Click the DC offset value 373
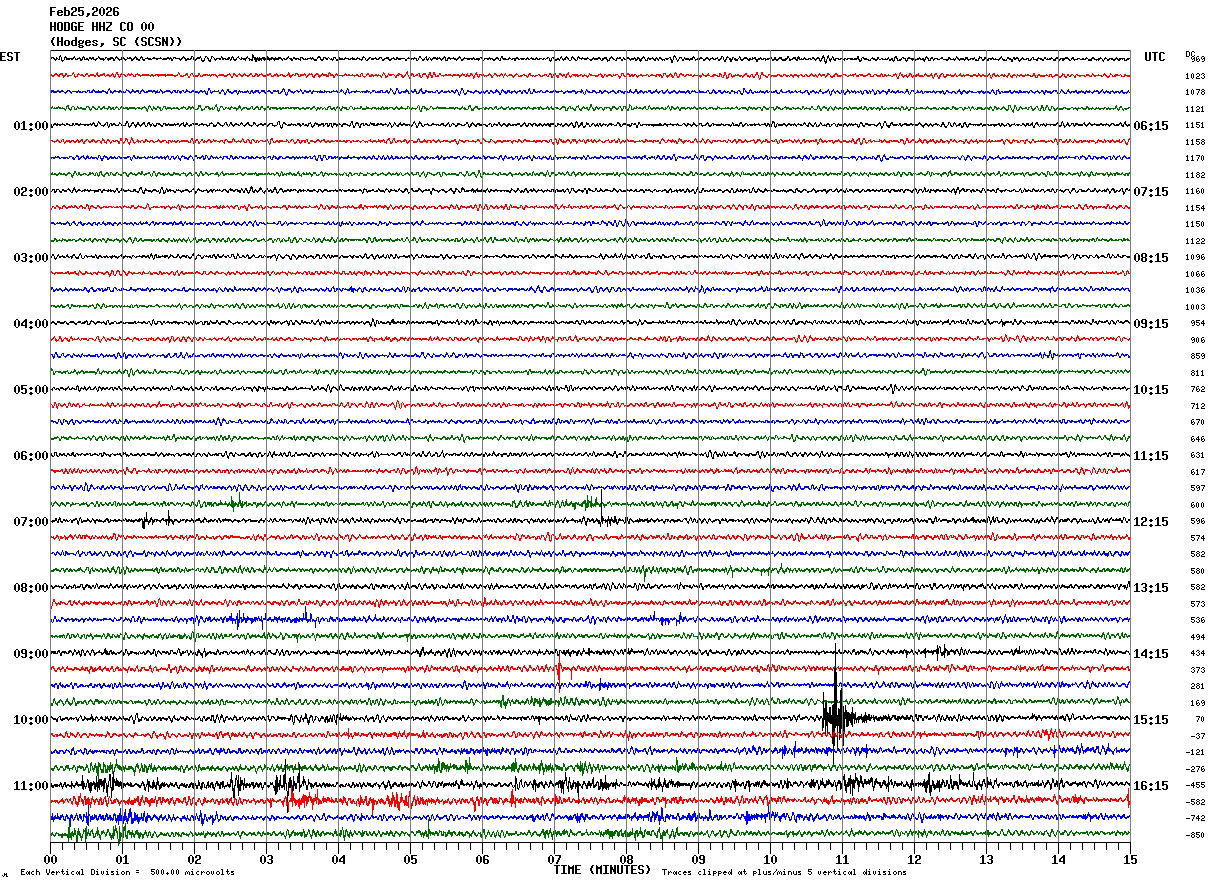The image size is (1210, 886). coord(1198,670)
